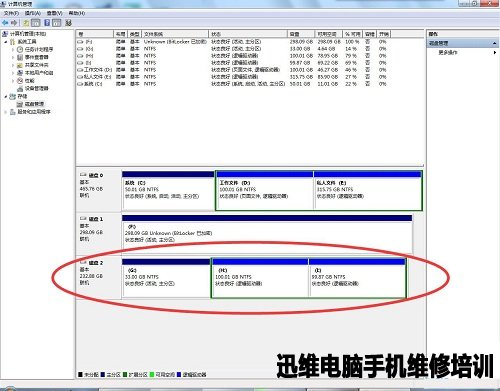Click the Forward arrow toolbar icon

click(x=14, y=23)
